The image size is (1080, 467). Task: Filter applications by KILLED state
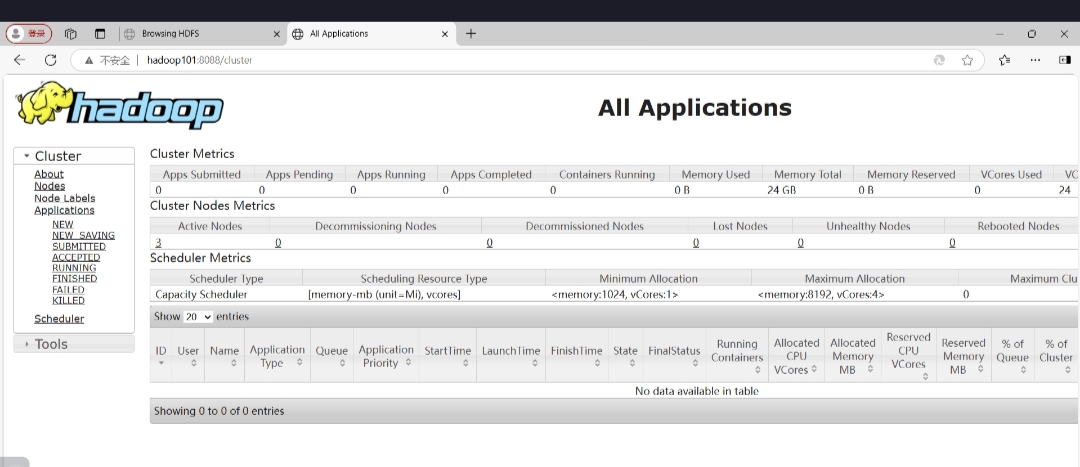68,300
